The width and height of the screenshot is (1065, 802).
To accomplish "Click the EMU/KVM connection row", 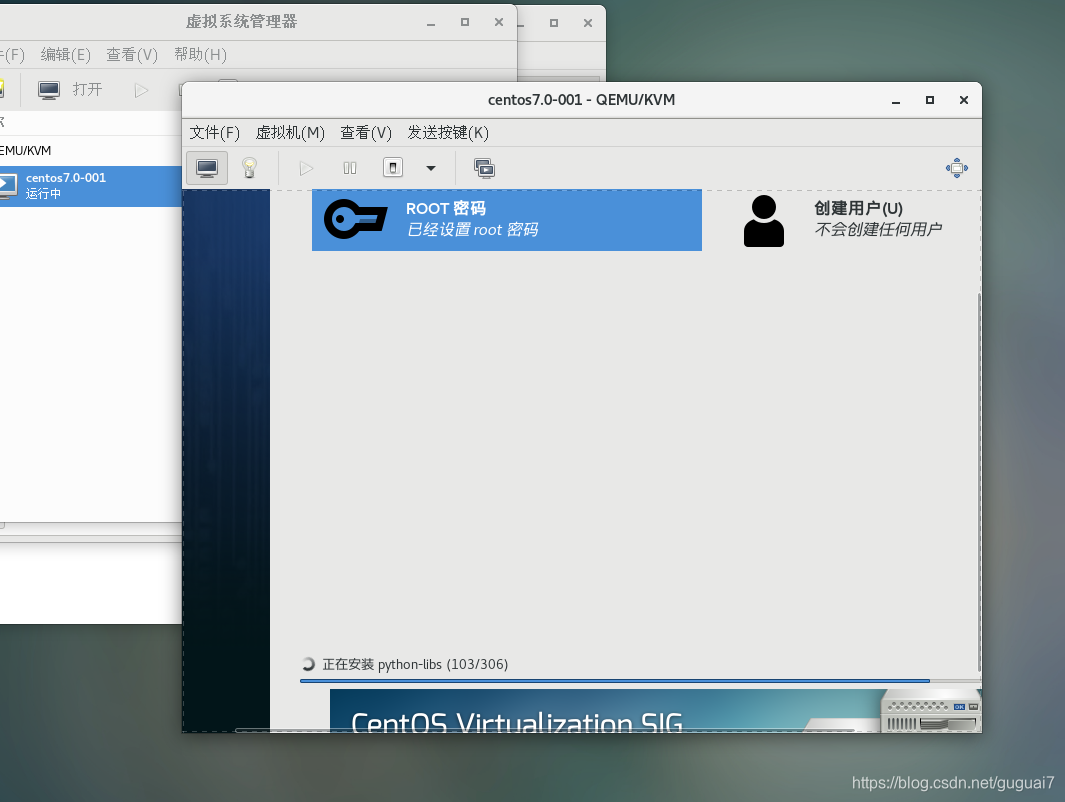I will pyautogui.click(x=91, y=150).
